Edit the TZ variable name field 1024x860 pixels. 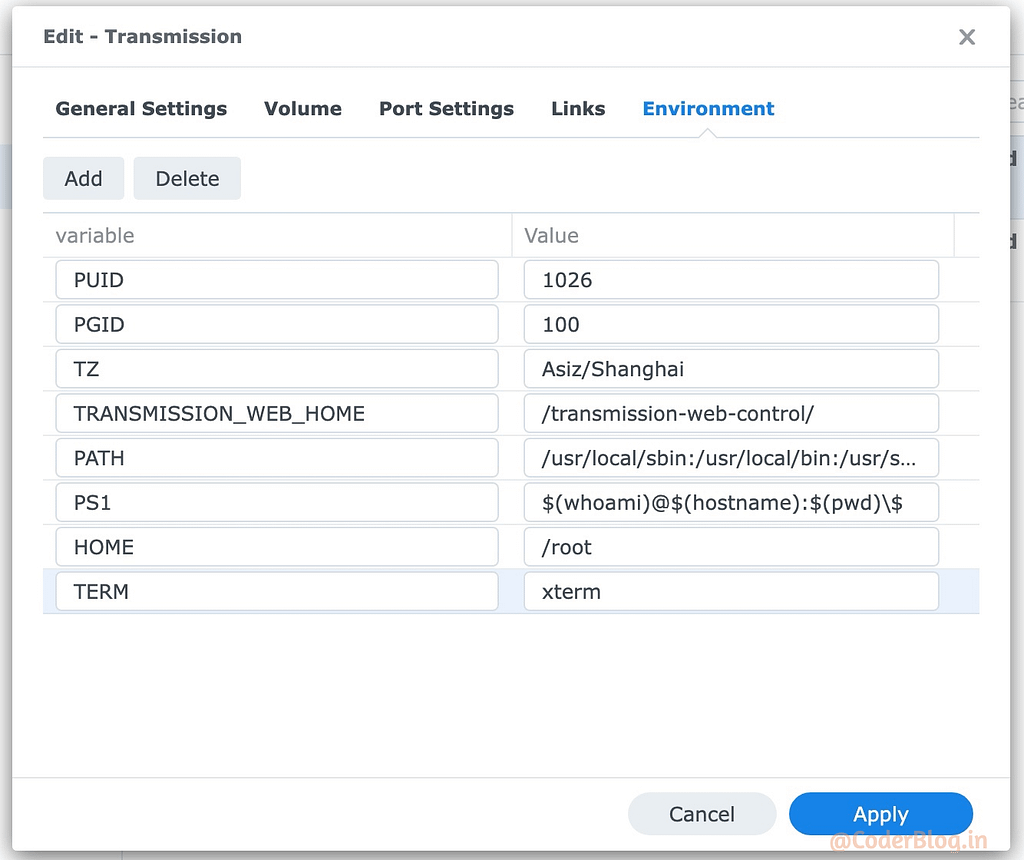(277, 368)
